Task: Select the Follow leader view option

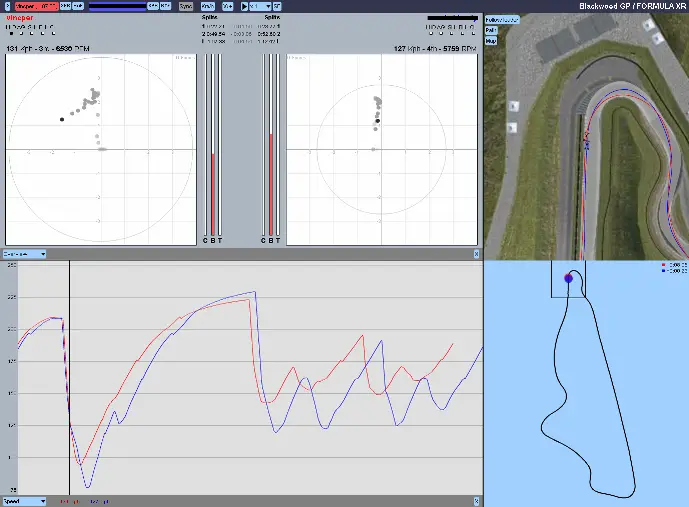Action: pyautogui.click(x=501, y=19)
